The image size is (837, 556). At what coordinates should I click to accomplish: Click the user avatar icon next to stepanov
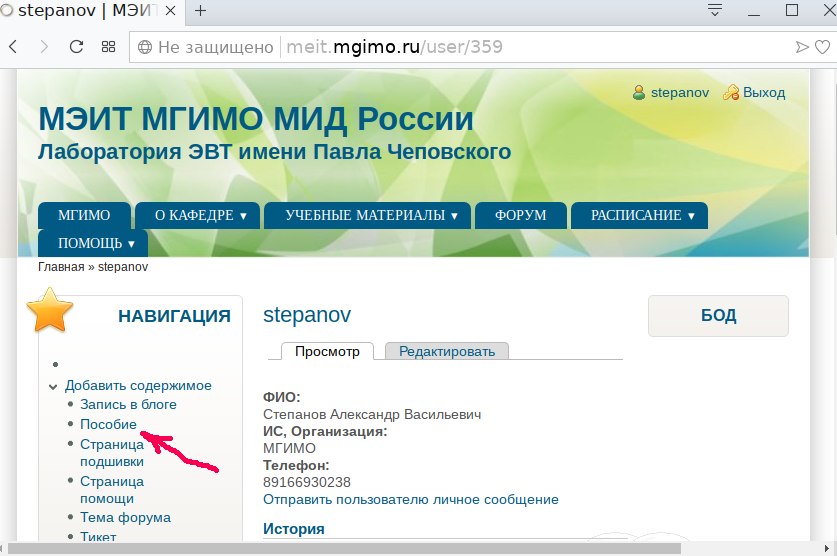(x=639, y=93)
